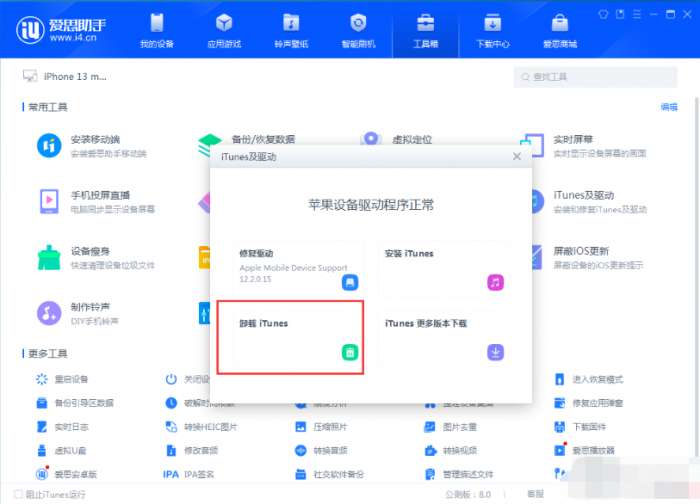The height and width of the screenshot is (504, 700).
Task: Open the 修改音频 edit audio tool
Action: click(192, 450)
